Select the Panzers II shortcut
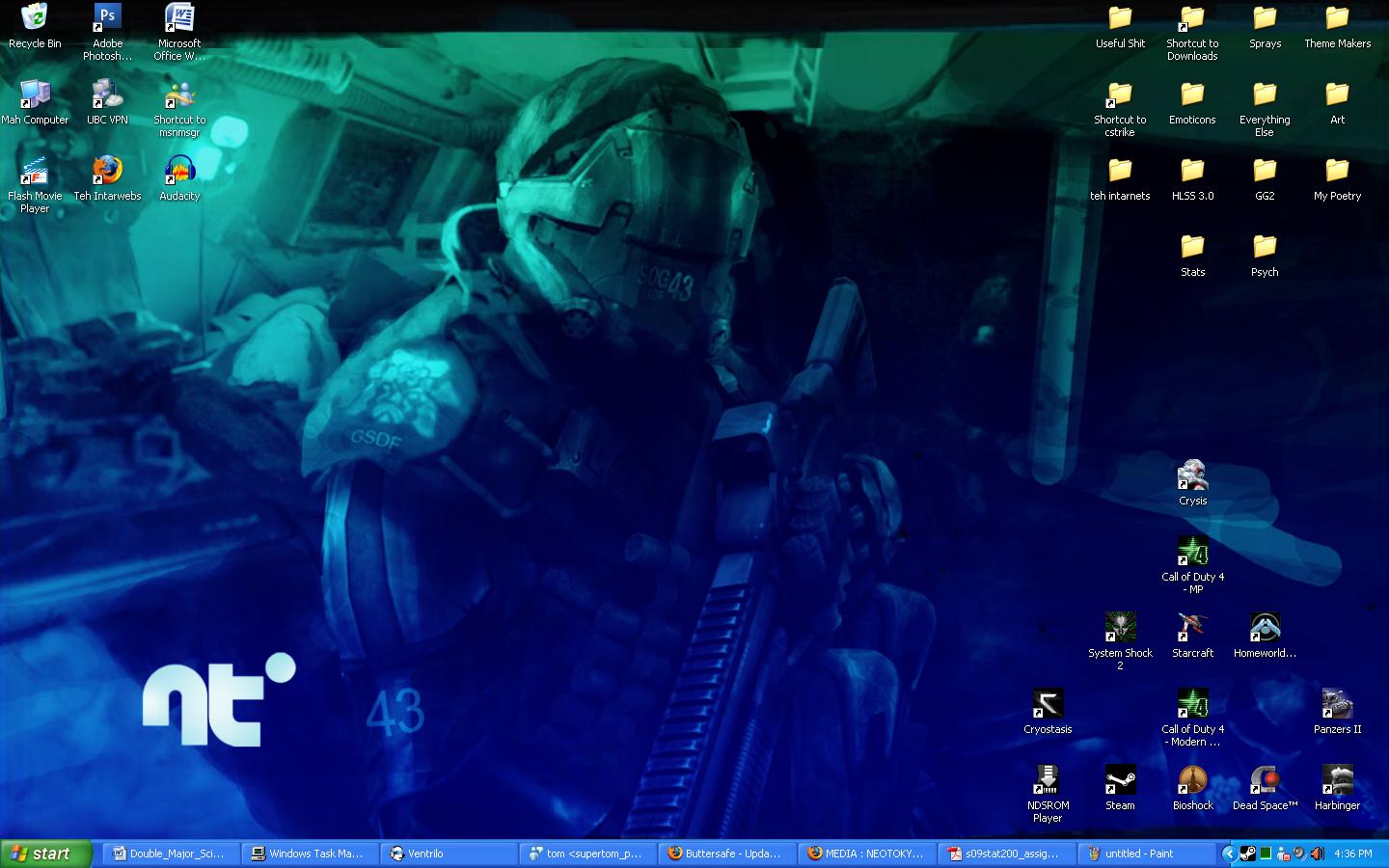Screen dimensions: 1389x868 coord(1337,712)
